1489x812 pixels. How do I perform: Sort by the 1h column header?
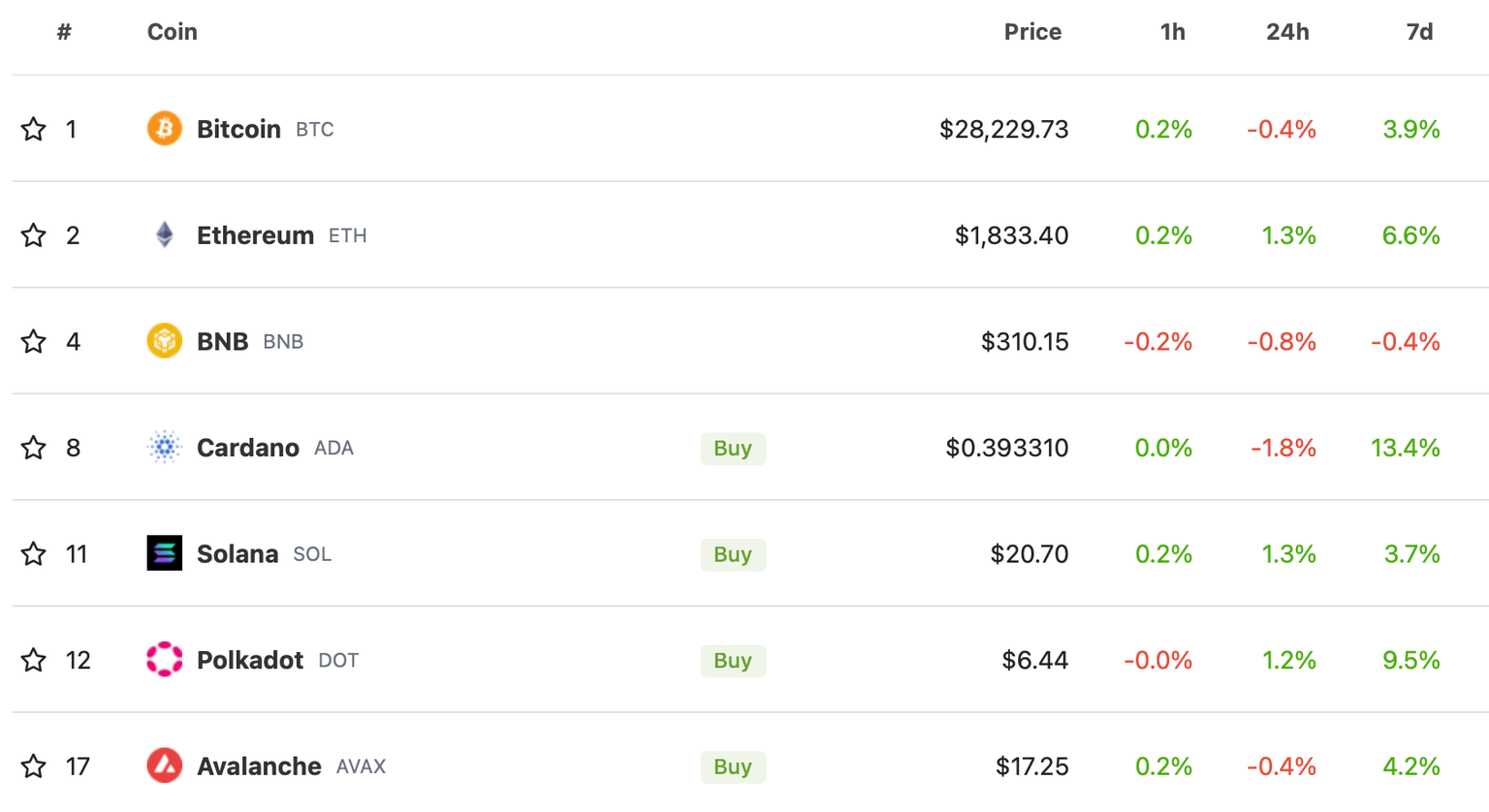(x=1172, y=32)
